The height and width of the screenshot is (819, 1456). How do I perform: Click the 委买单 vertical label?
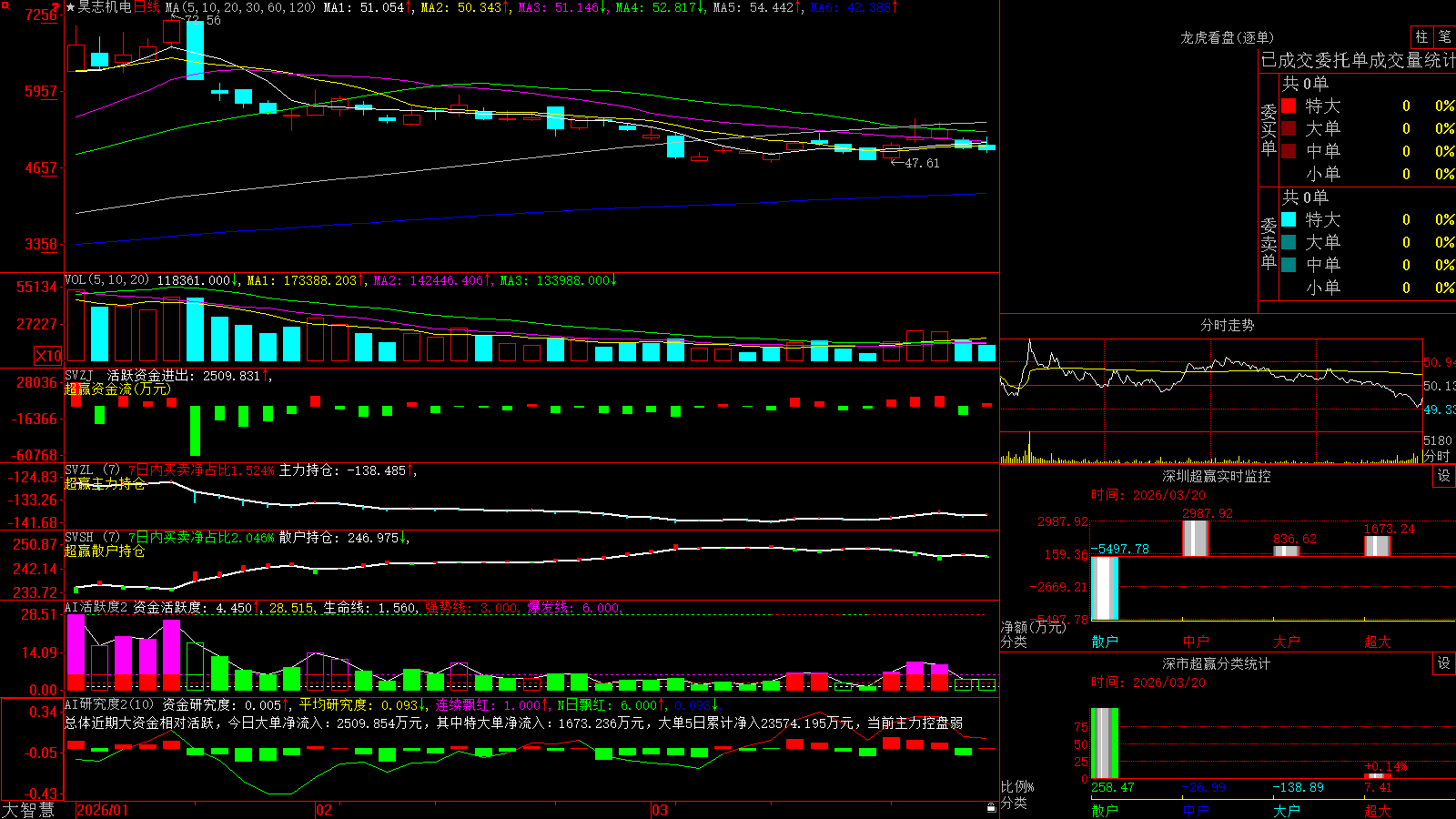point(1269,129)
